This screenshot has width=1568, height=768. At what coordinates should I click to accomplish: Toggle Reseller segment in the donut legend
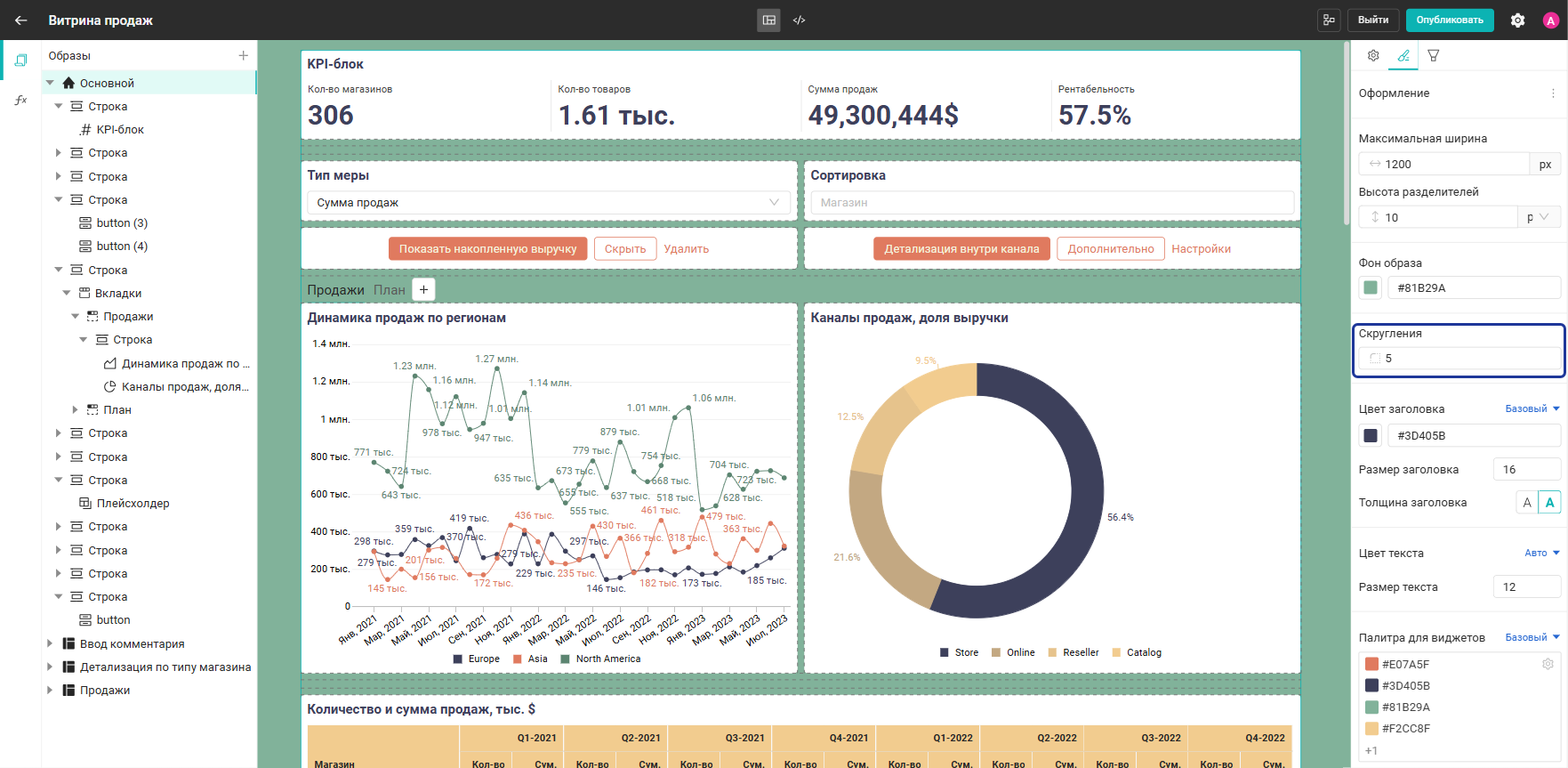click(1073, 652)
